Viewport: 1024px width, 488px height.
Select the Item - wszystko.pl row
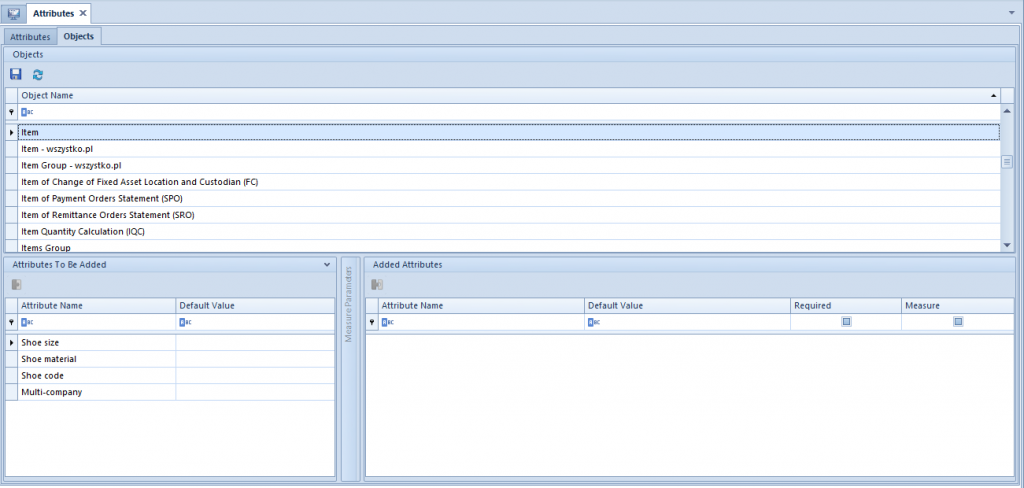pyautogui.click(x=509, y=149)
